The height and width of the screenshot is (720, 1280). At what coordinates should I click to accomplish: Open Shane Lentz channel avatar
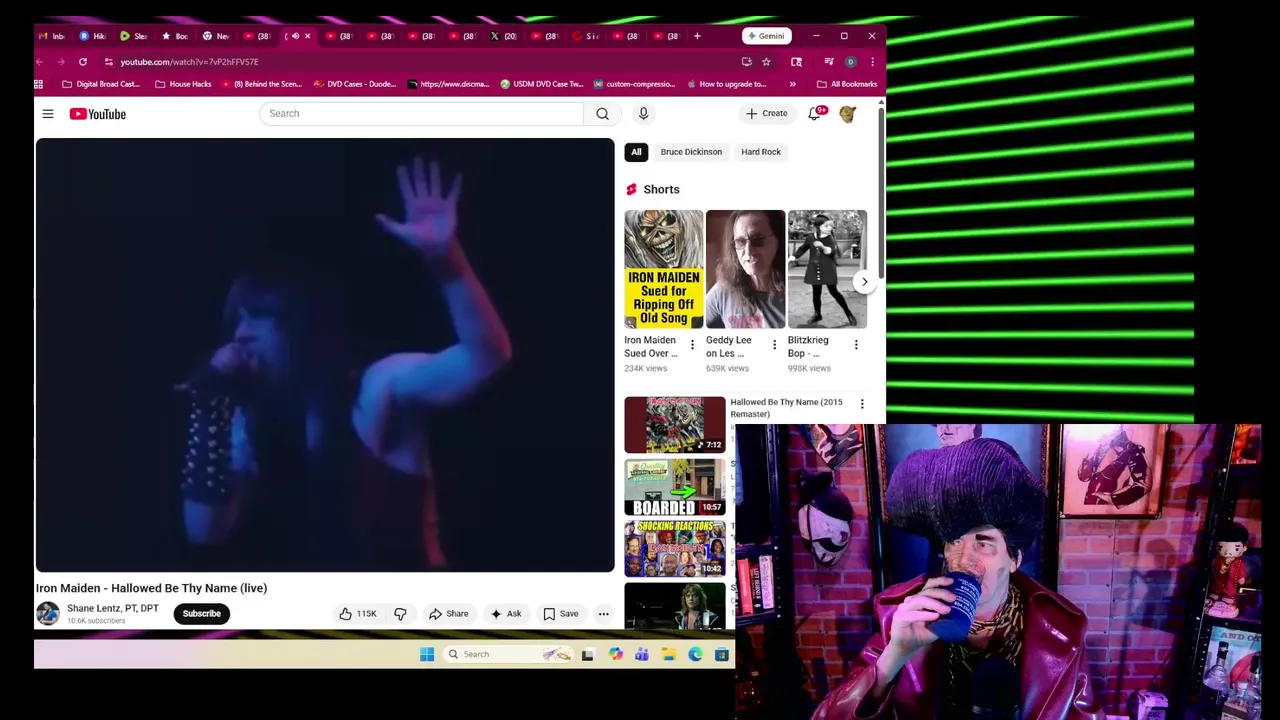click(48, 614)
